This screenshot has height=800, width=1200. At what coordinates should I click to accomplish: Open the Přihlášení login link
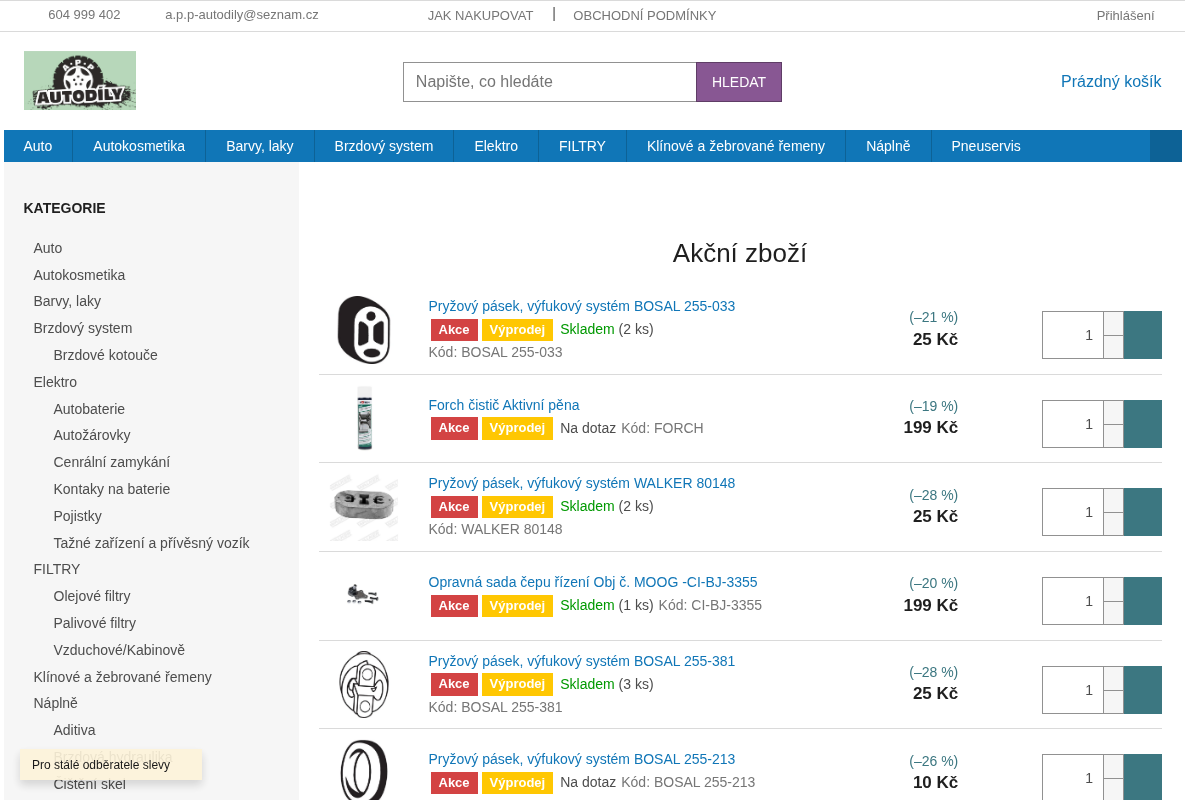tap(1125, 15)
